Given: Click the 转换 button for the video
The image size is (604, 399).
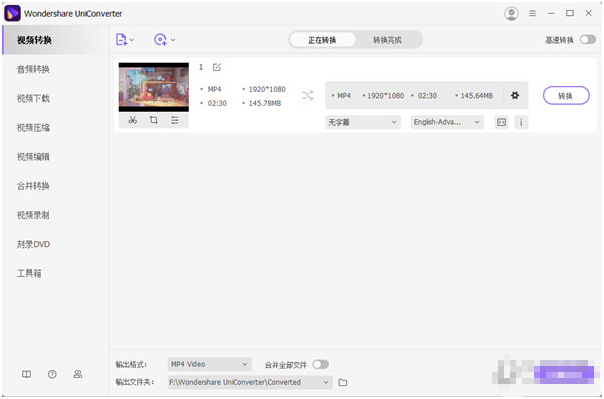Looking at the screenshot, I should coord(566,96).
